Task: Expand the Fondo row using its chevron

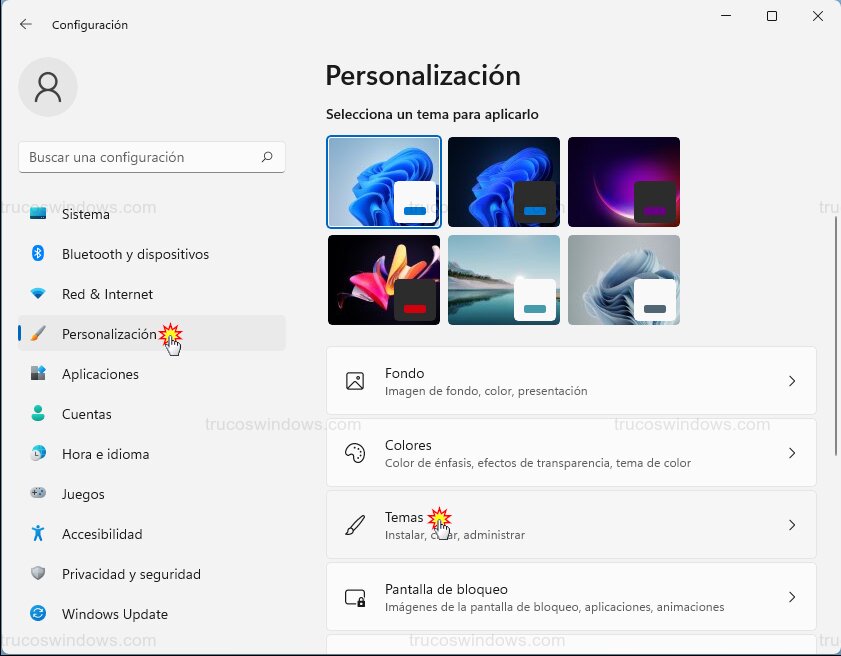Action: point(792,381)
